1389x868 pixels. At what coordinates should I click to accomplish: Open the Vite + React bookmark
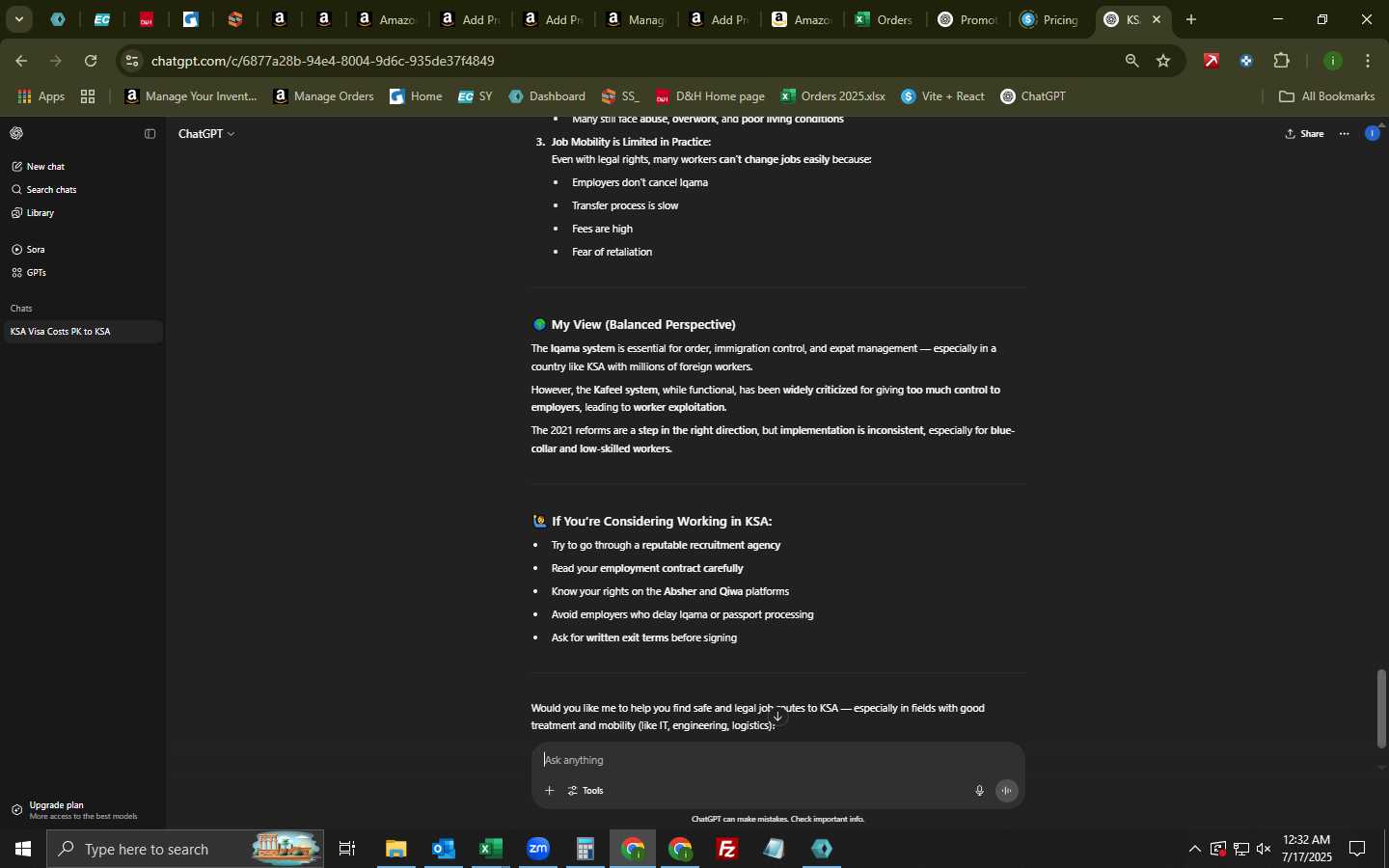tap(943, 96)
